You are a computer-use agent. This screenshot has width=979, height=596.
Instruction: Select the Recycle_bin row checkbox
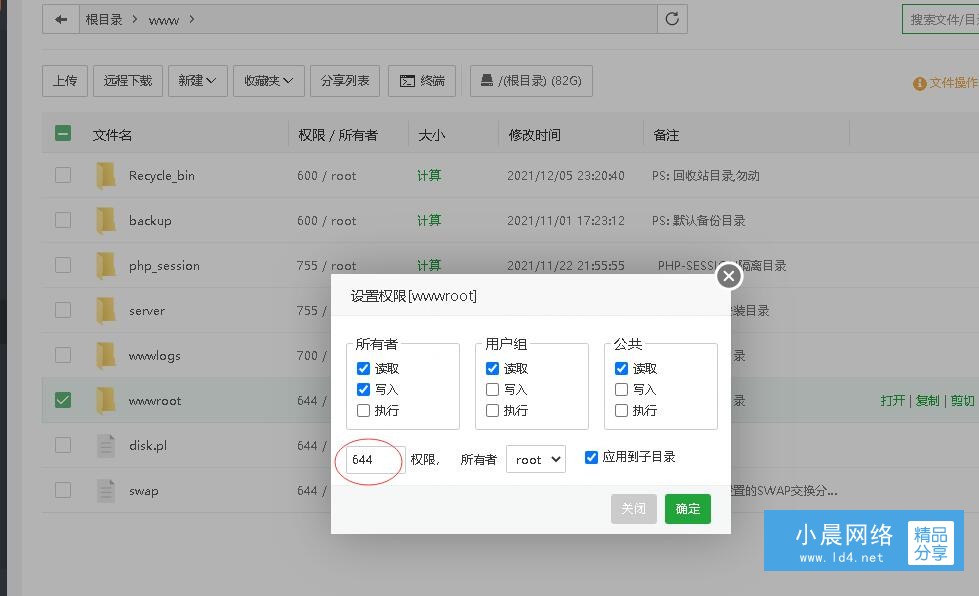pos(63,175)
